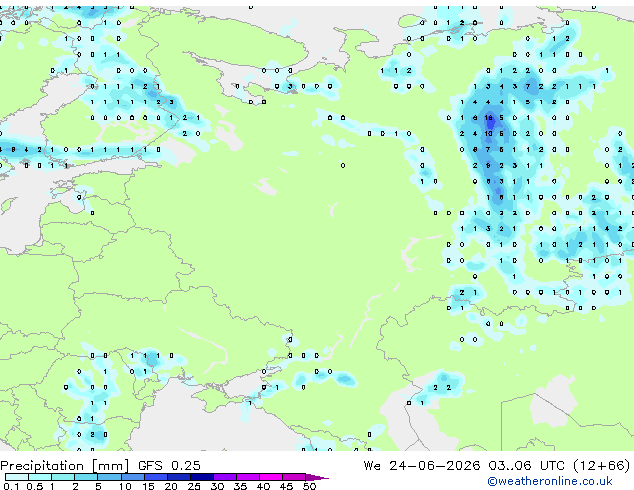Image resolution: width=634 pixels, height=490 pixels.
Task: Click the 10–15 mm legend swatch
Action: 132,477
